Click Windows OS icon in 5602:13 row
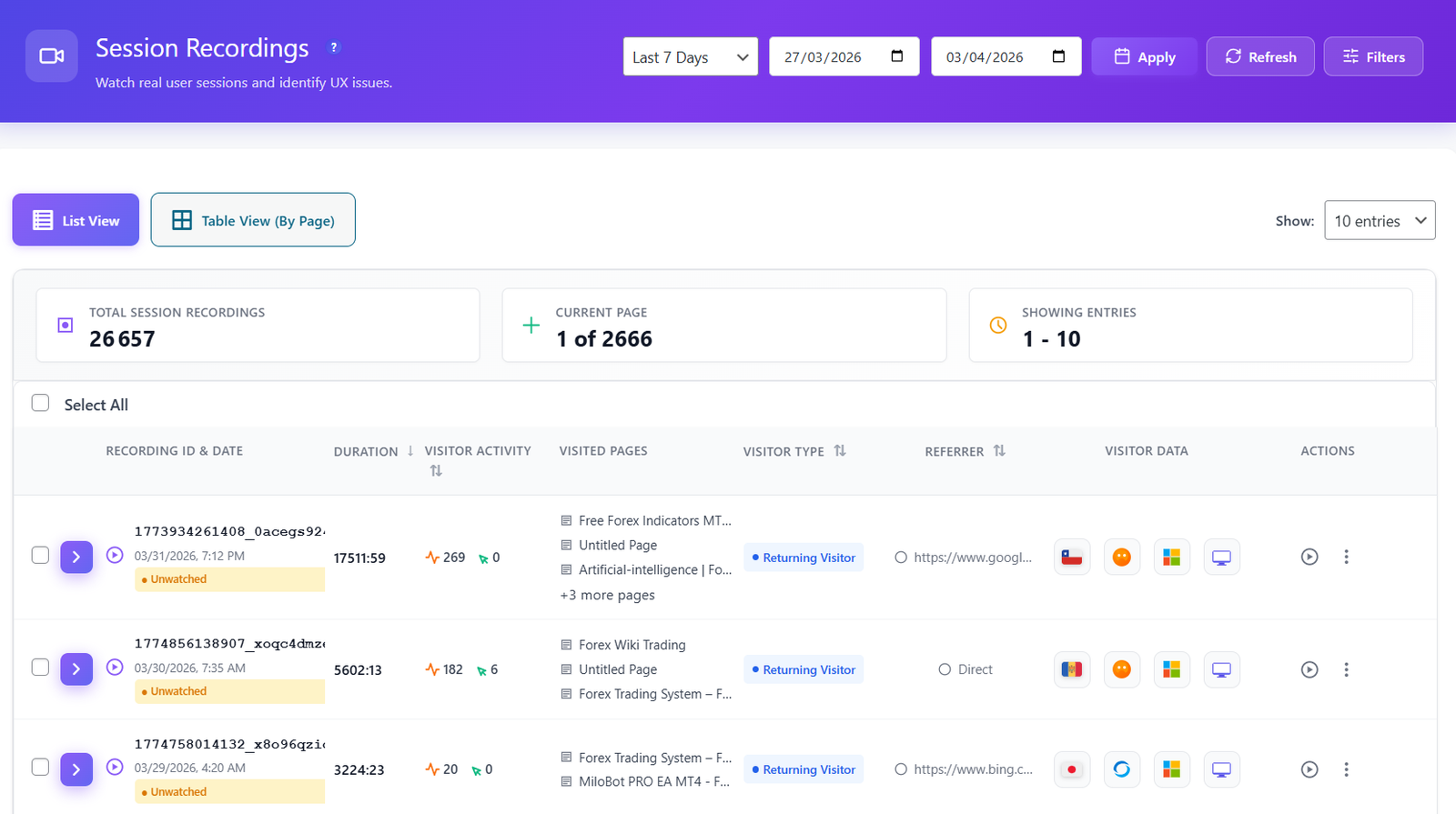 point(1171,669)
